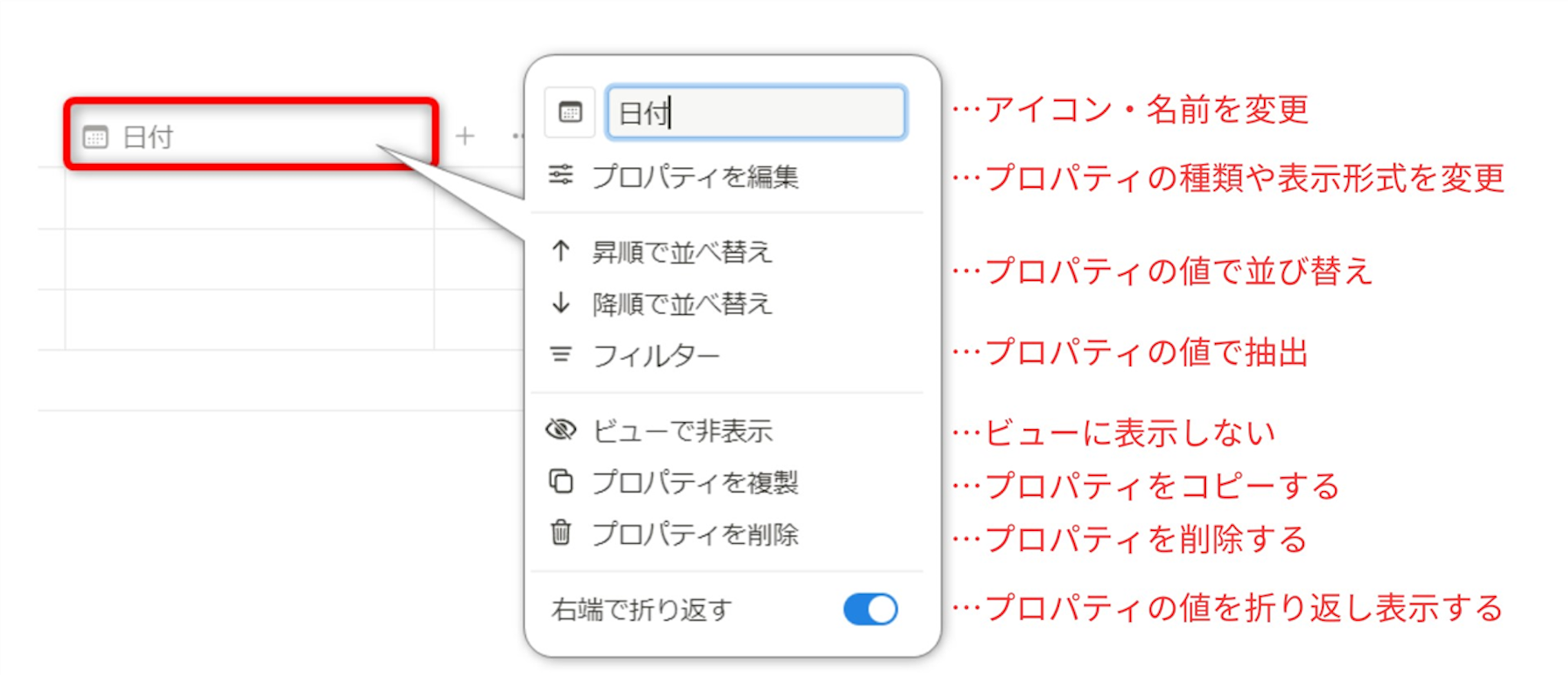Select 昇順で並べ替え menu item
1568x675 pixels.
682,252
